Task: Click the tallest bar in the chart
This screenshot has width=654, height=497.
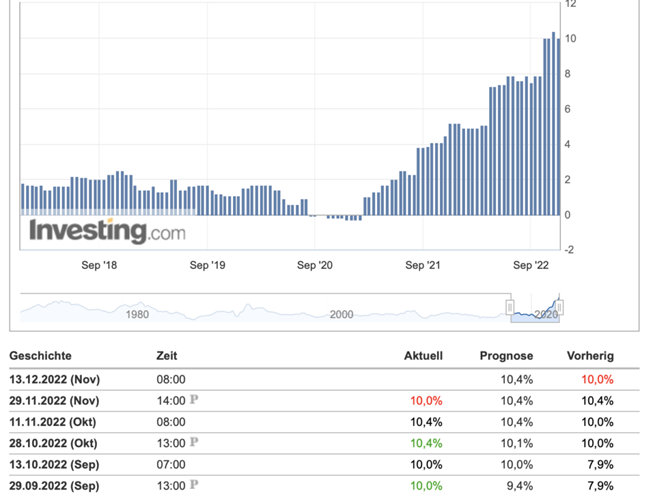Action: pyautogui.click(x=553, y=120)
